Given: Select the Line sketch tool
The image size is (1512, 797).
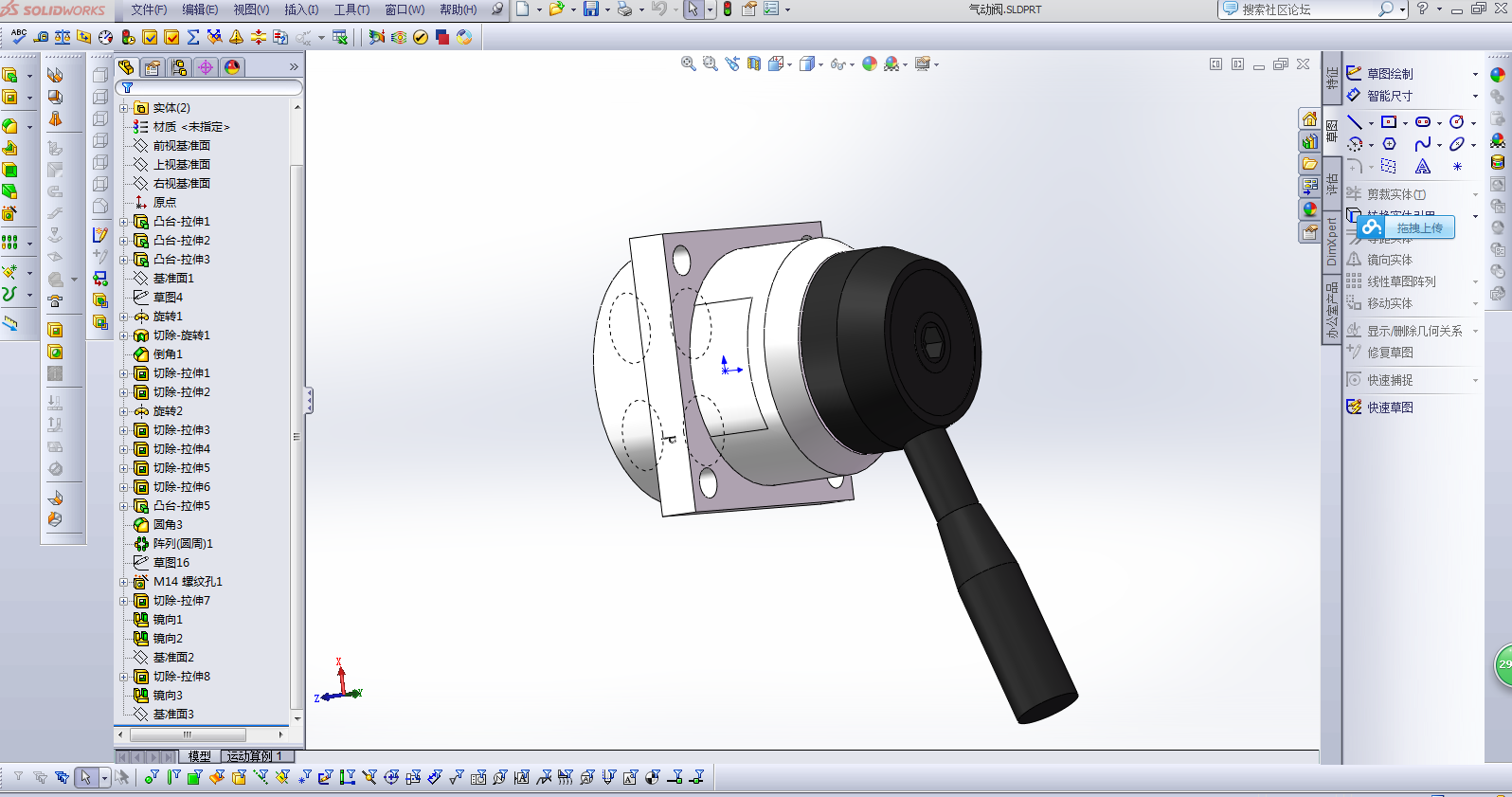Looking at the screenshot, I should [x=1355, y=122].
